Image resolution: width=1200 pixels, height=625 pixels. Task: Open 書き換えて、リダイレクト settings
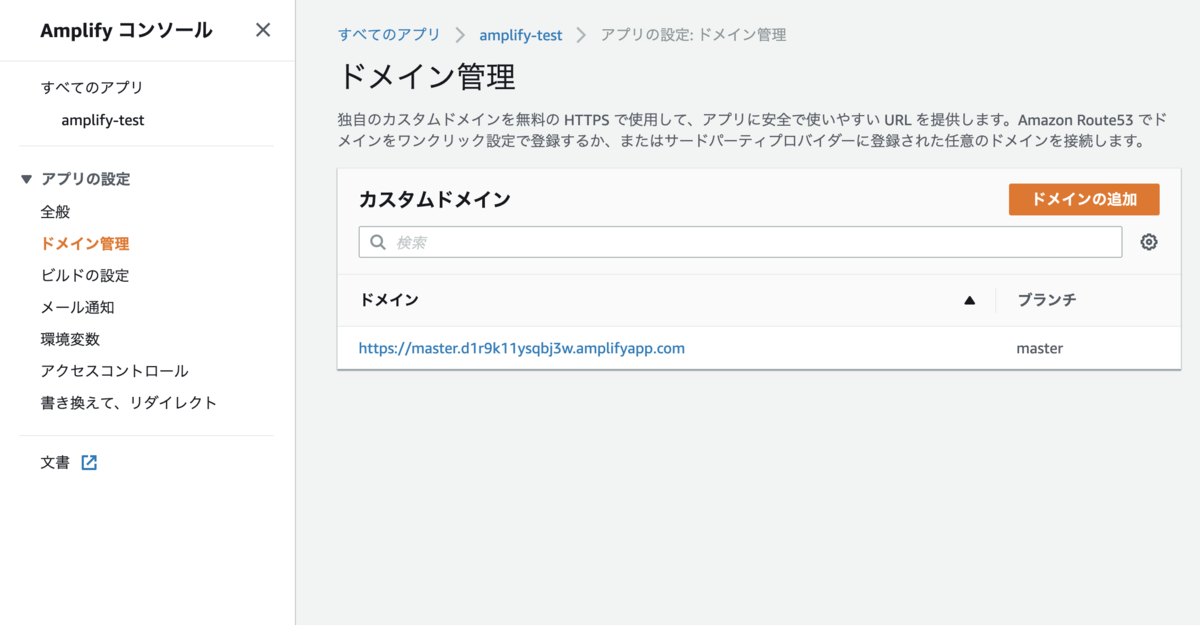(x=129, y=403)
